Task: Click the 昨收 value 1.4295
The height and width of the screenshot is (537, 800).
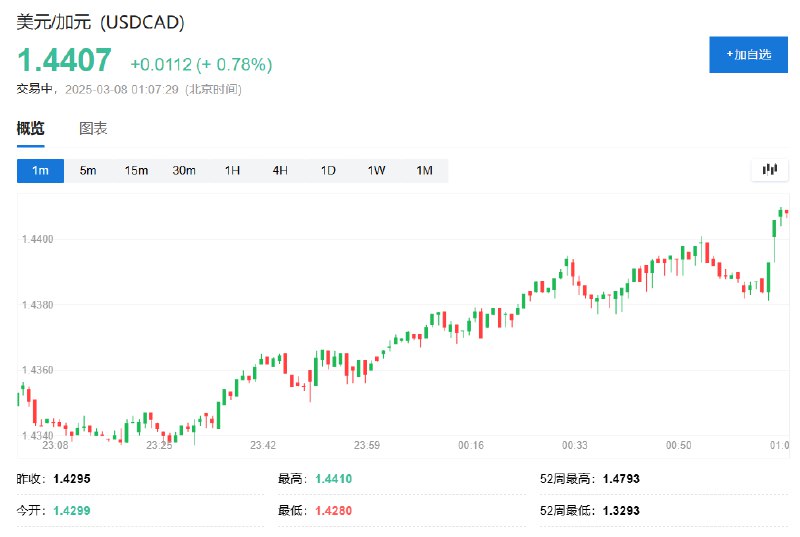Action: point(72,479)
